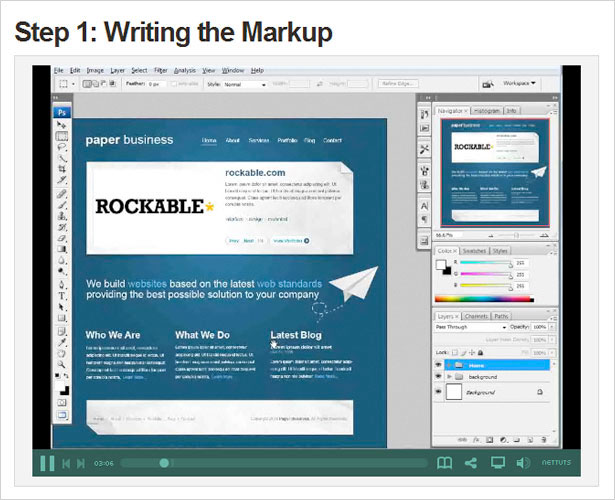This screenshot has width=615, height=500.
Task: Click the Refine Edge button
Action: 398,84
